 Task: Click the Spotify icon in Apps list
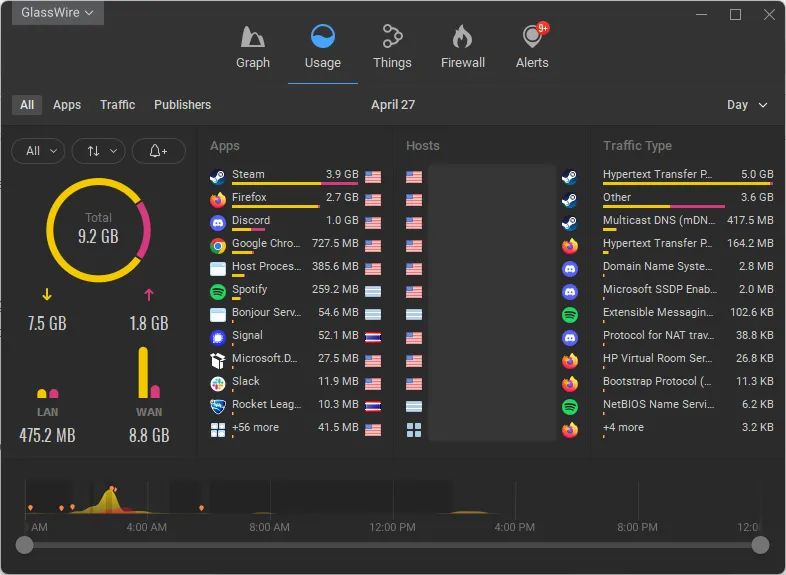218,292
